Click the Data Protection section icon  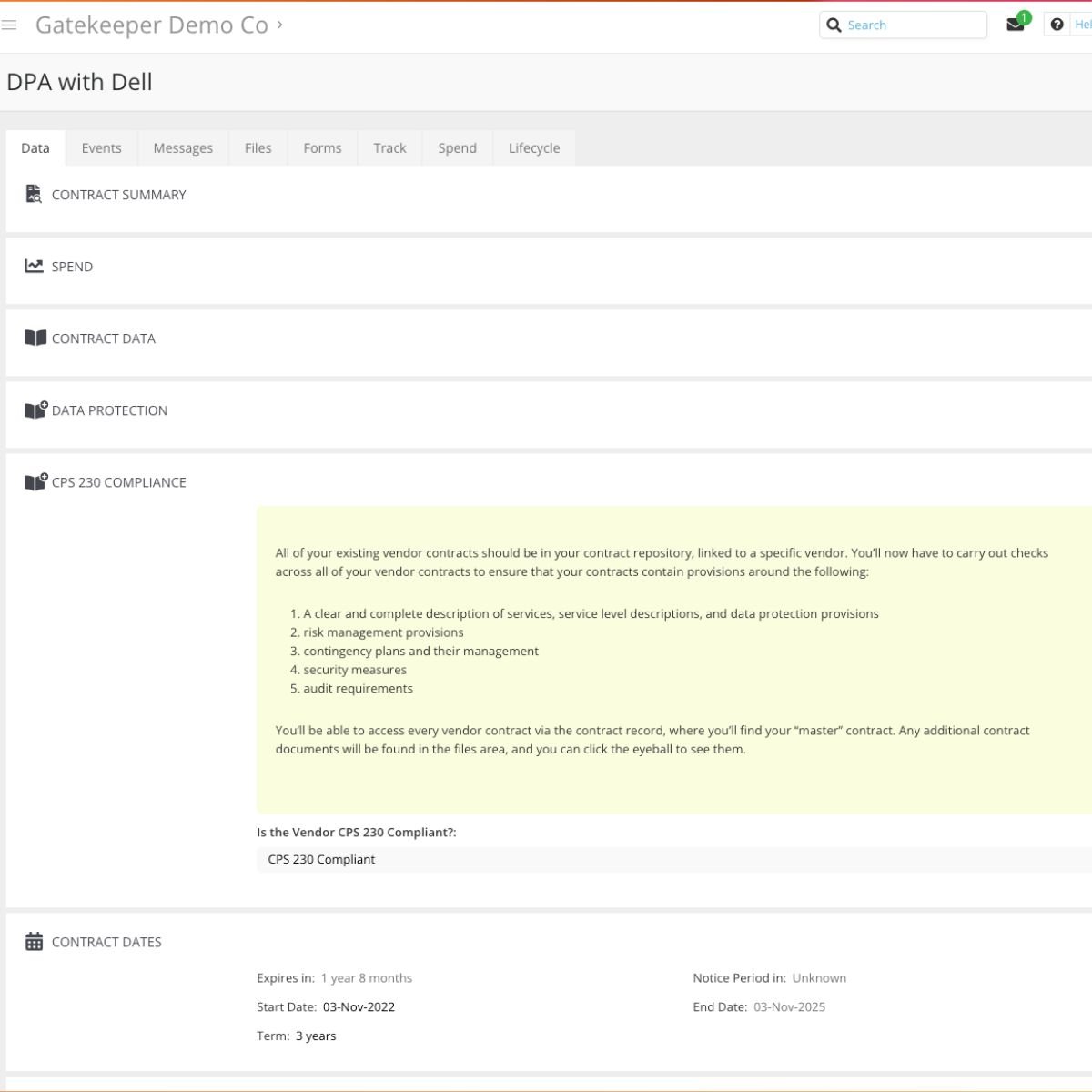35,409
